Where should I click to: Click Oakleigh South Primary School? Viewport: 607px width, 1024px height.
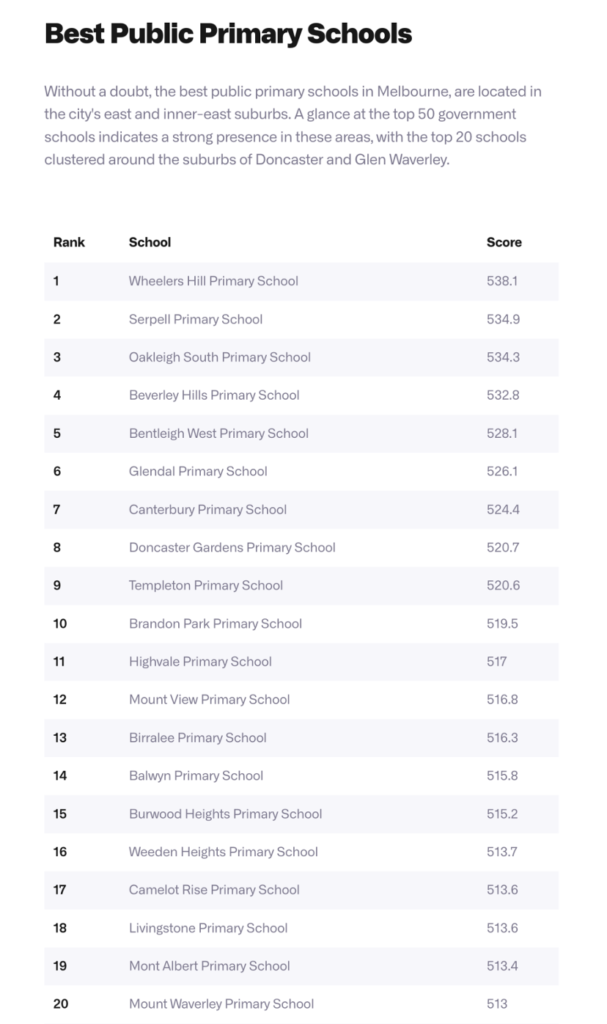coord(220,357)
